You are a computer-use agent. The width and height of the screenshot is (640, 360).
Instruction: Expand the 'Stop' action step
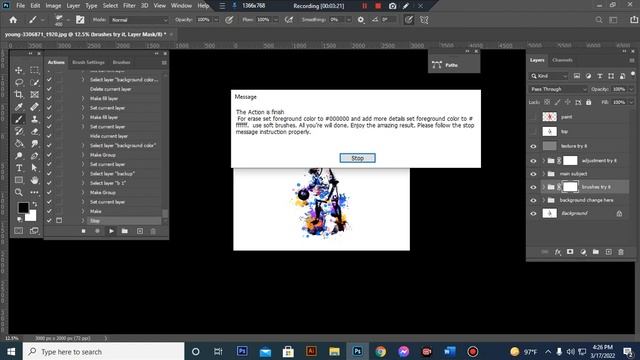click(x=83, y=221)
